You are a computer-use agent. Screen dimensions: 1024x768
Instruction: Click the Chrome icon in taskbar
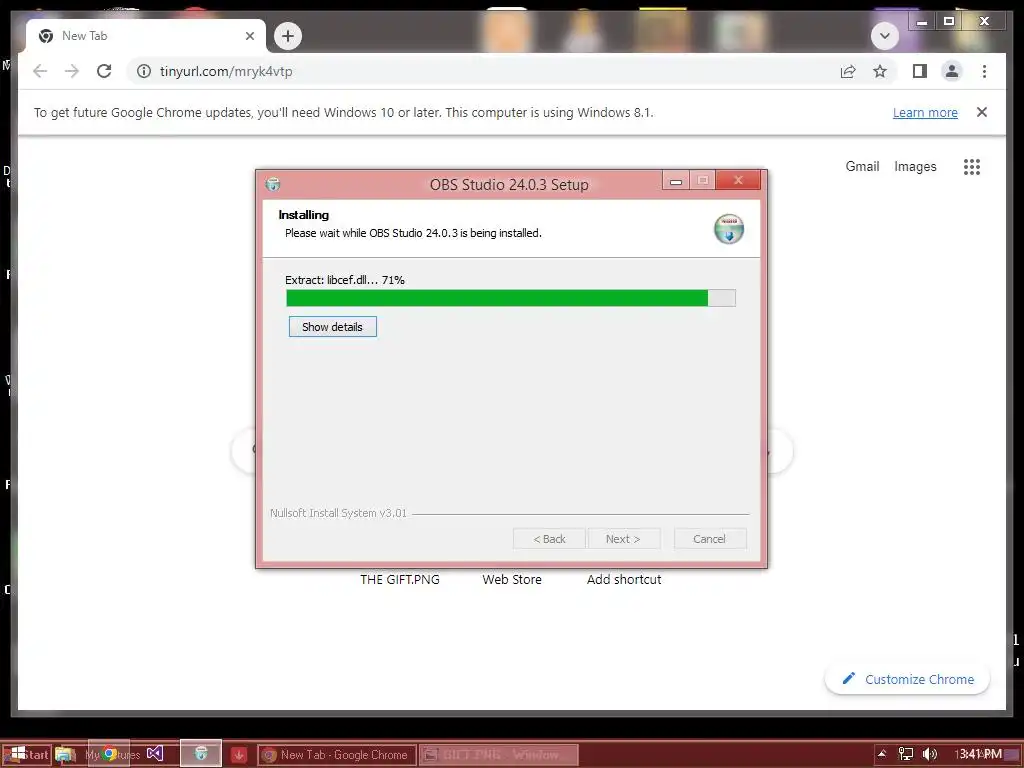pyautogui.click(x=110, y=754)
